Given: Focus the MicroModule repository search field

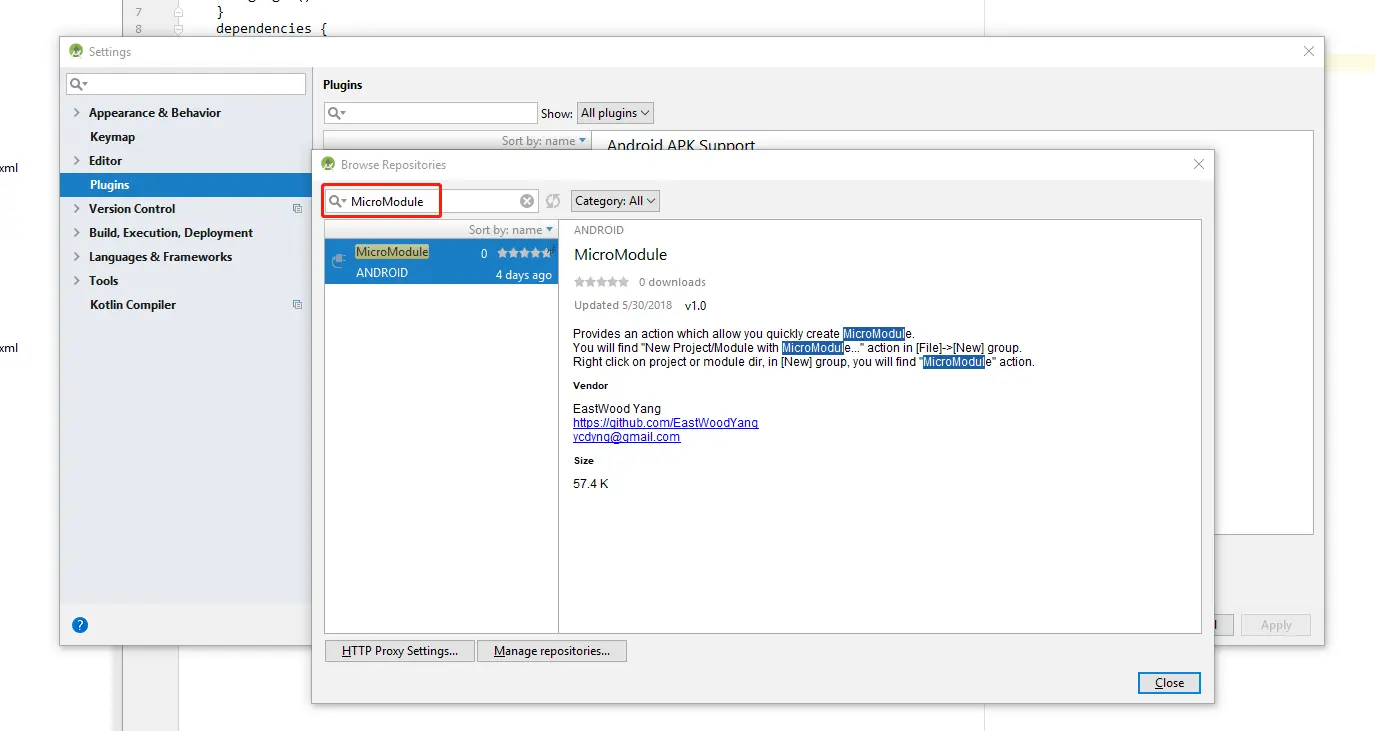Looking at the screenshot, I should pos(431,201).
